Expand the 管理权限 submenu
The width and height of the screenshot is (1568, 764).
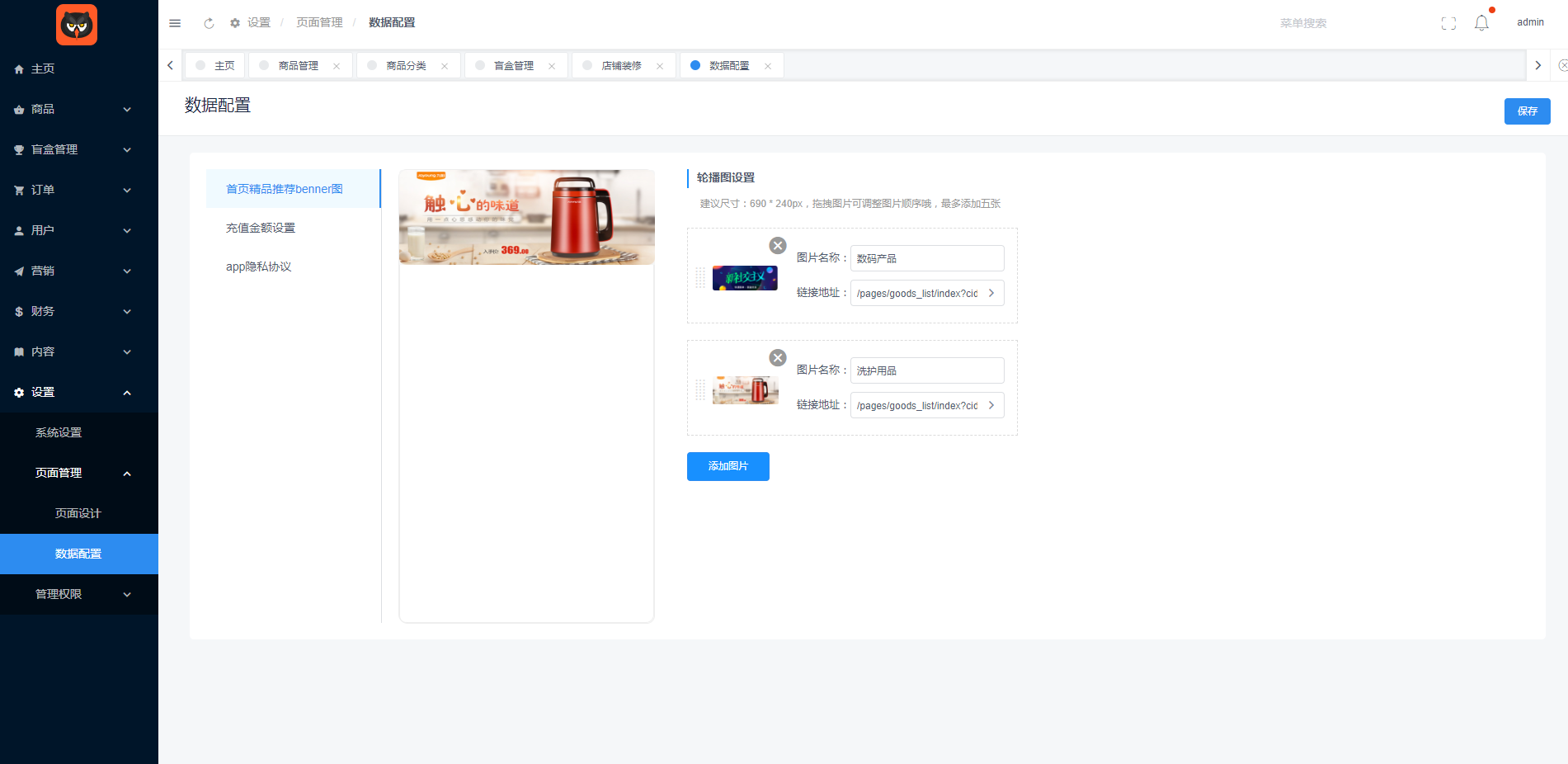tap(79, 594)
